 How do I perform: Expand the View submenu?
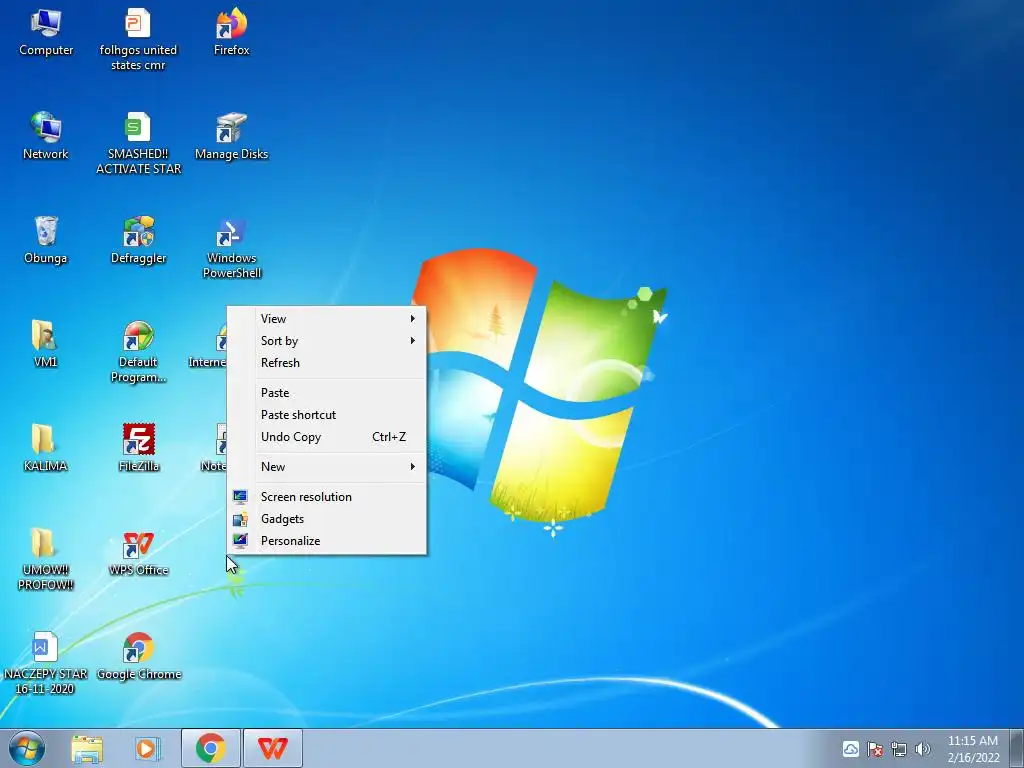(327, 319)
